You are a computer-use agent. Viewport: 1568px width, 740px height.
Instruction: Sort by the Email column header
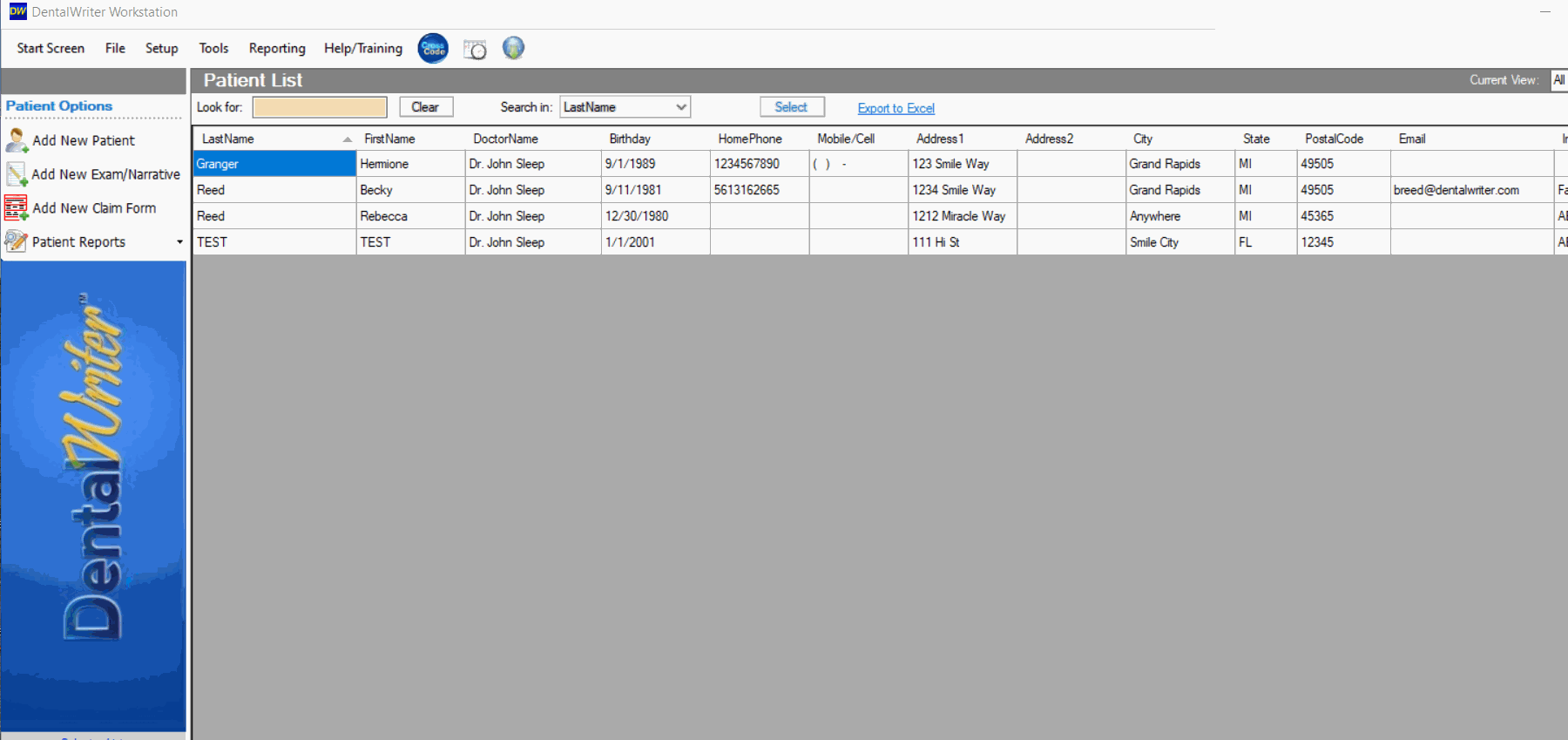pyautogui.click(x=1472, y=139)
